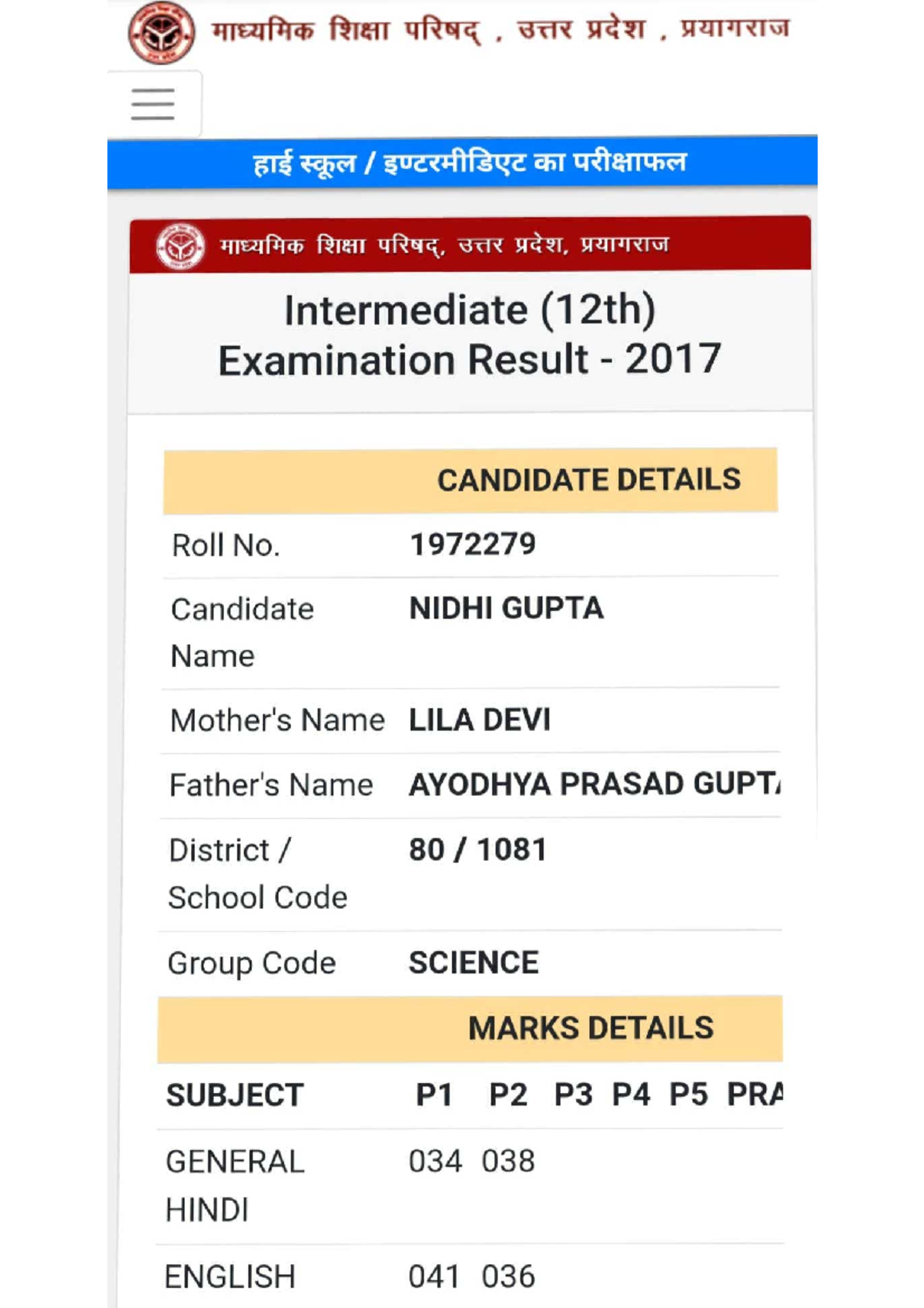
Task: Click the Science group code value
Action: [474, 963]
